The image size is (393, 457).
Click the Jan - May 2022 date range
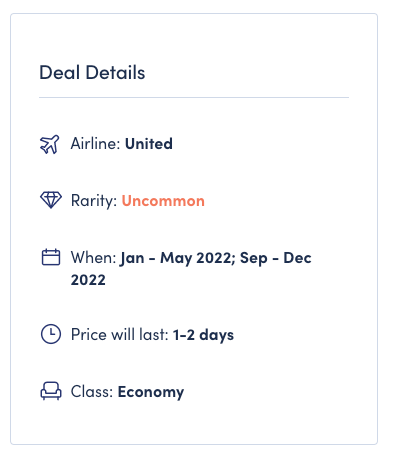[x=177, y=258]
